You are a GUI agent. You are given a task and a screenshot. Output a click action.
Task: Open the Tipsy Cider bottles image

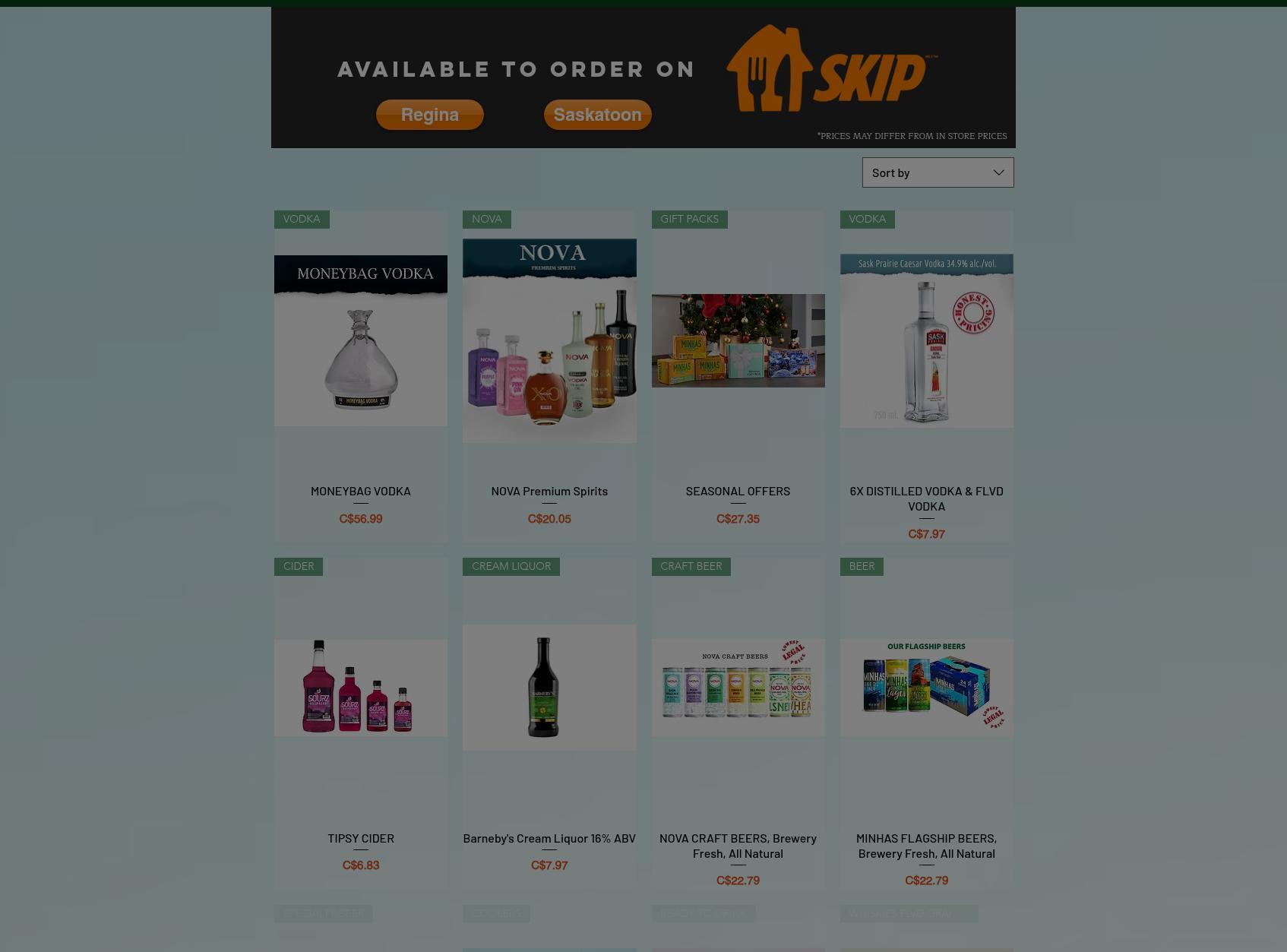point(361,688)
